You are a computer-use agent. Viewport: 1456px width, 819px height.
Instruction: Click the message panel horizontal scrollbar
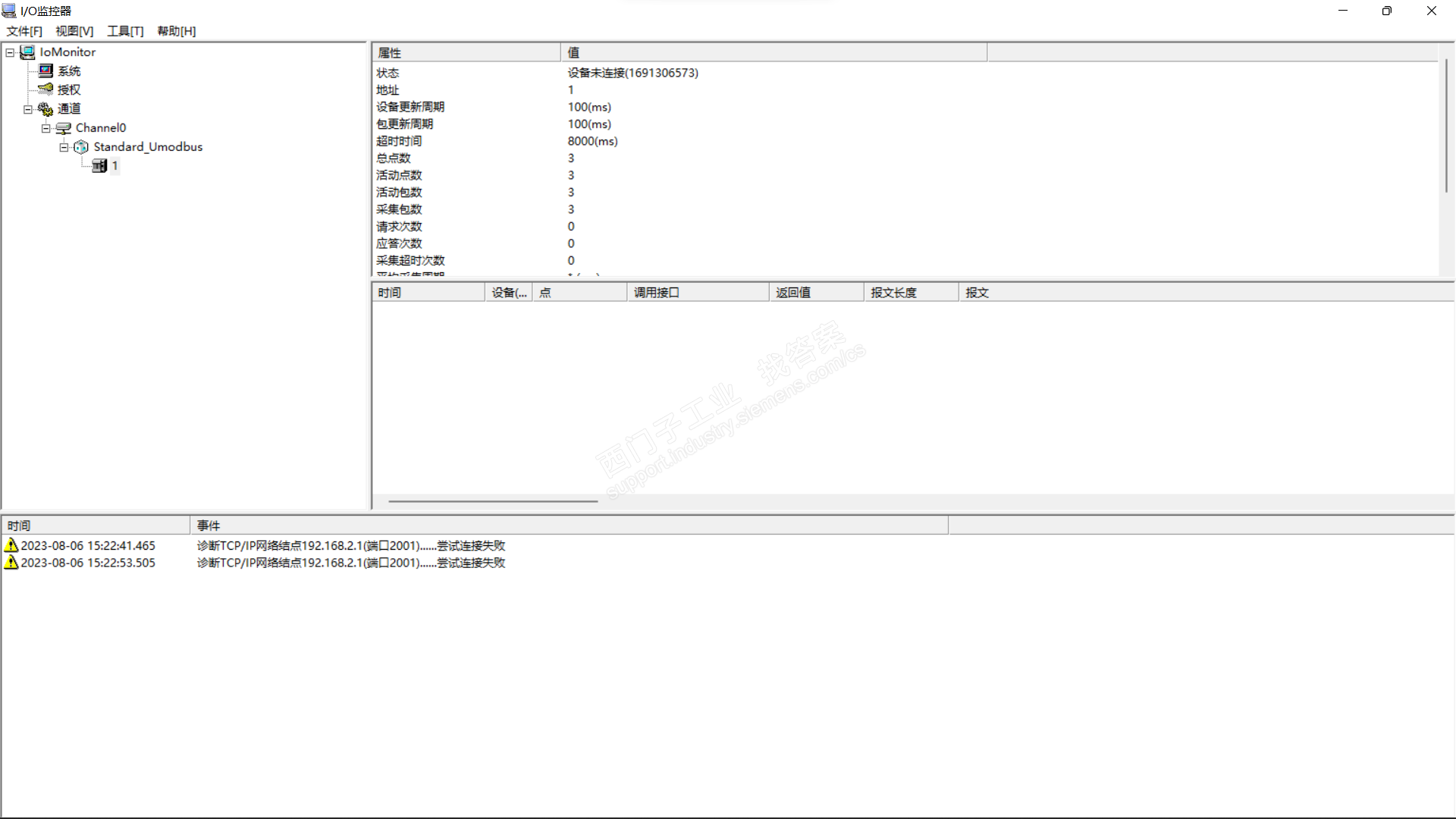pyautogui.click(x=493, y=501)
